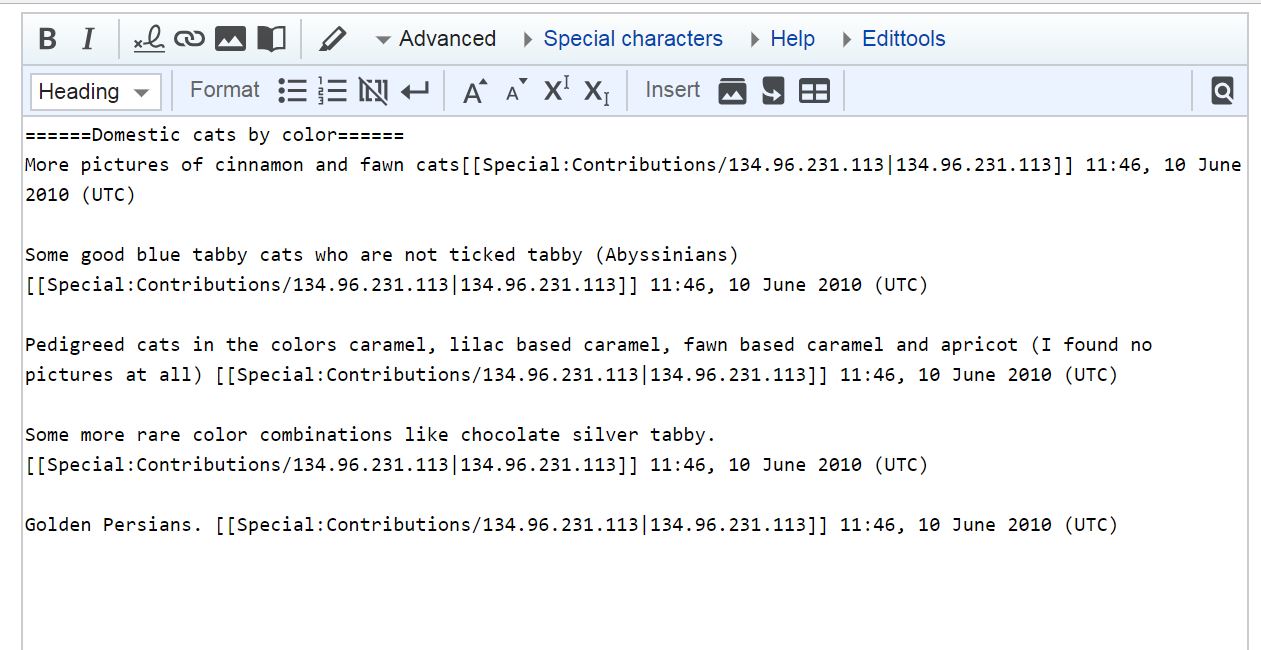Insert a line break arrow icon
The height and width of the screenshot is (650, 1261).
point(414,91)
